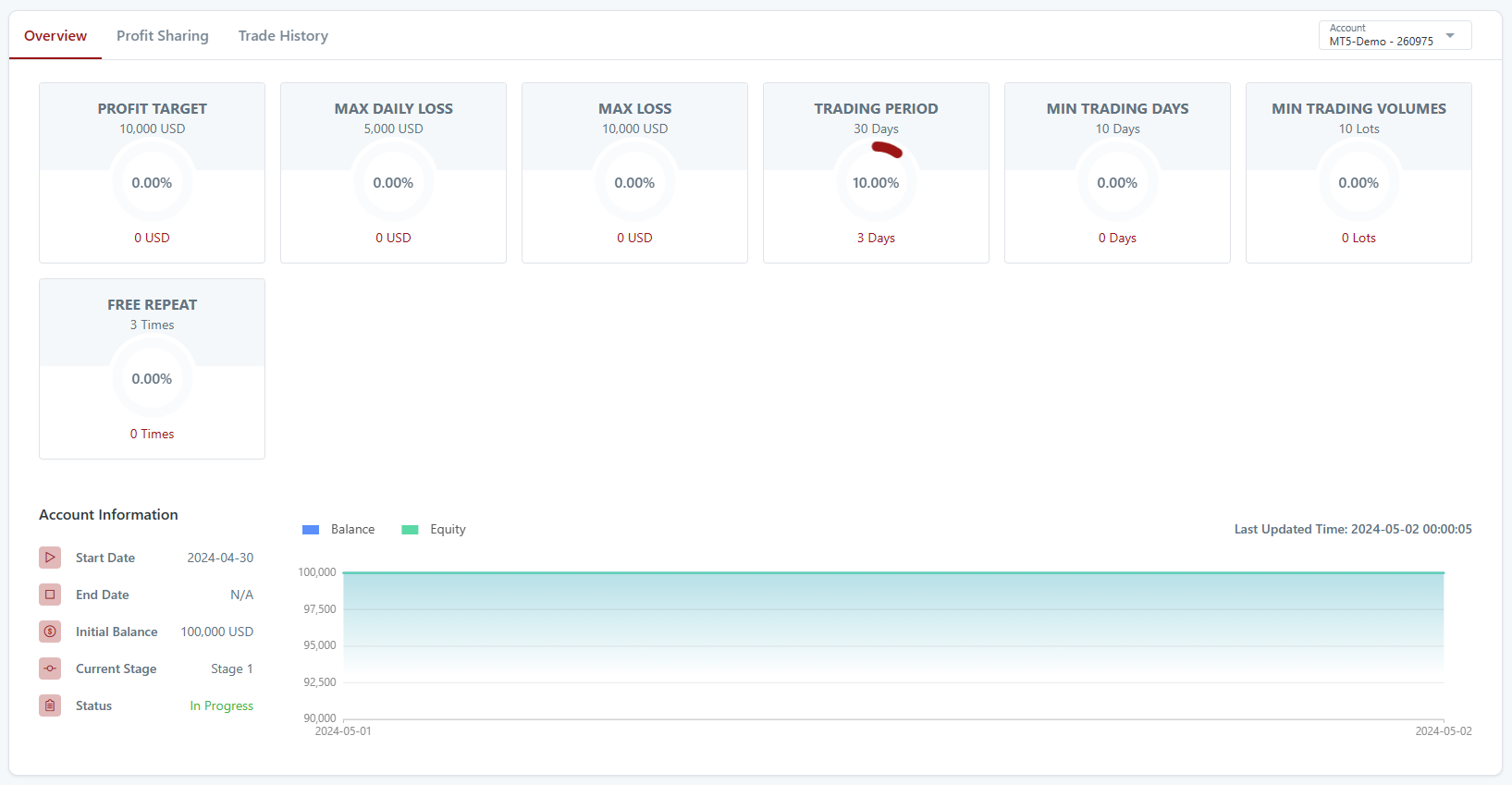The height and width of the screenshot is (785, 1512).
Task: Click the Current Stage node icon
Action: (x=50, y=668)
